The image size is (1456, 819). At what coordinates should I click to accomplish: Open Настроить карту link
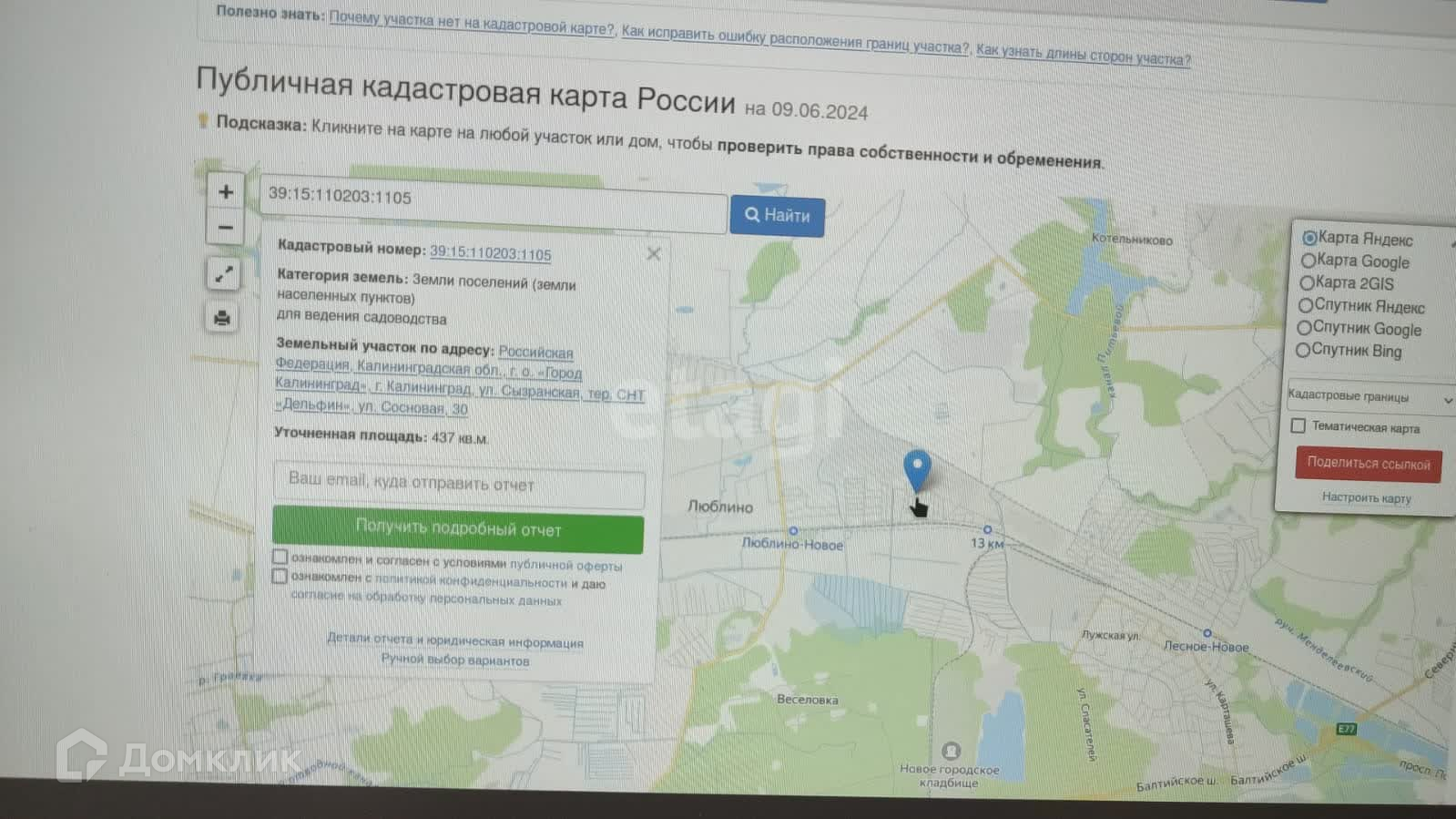[x=1367, y=497]
